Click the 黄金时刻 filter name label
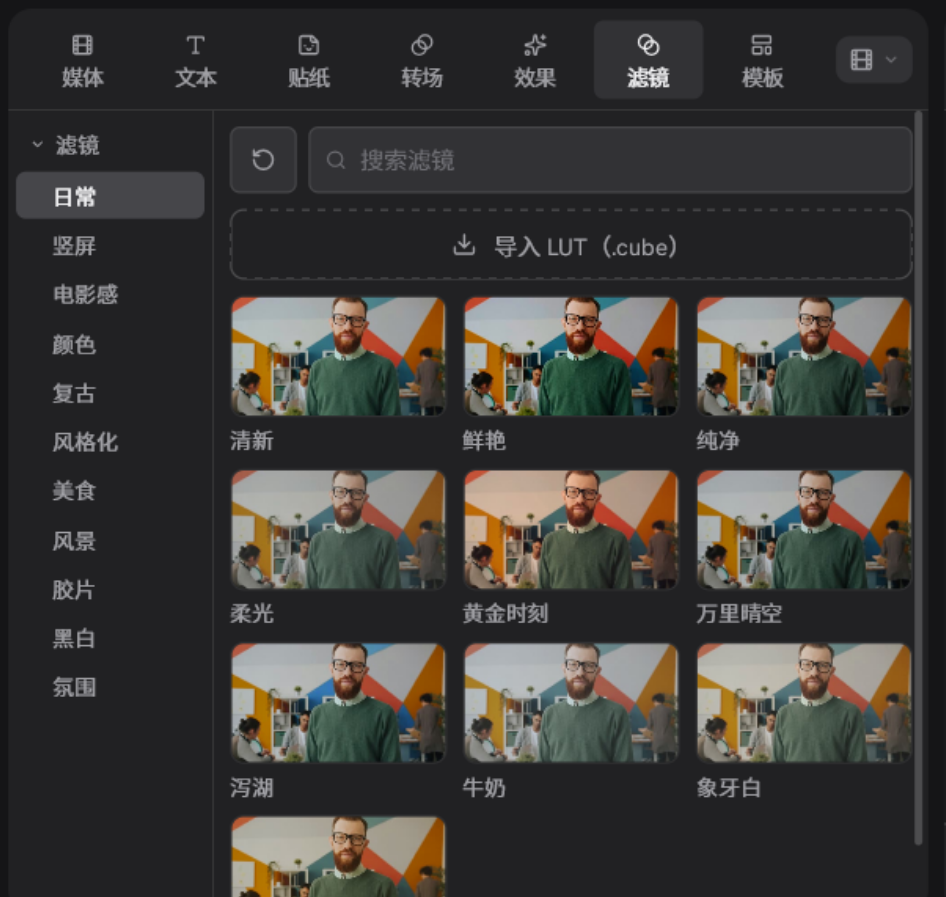 tap(505, 613)
